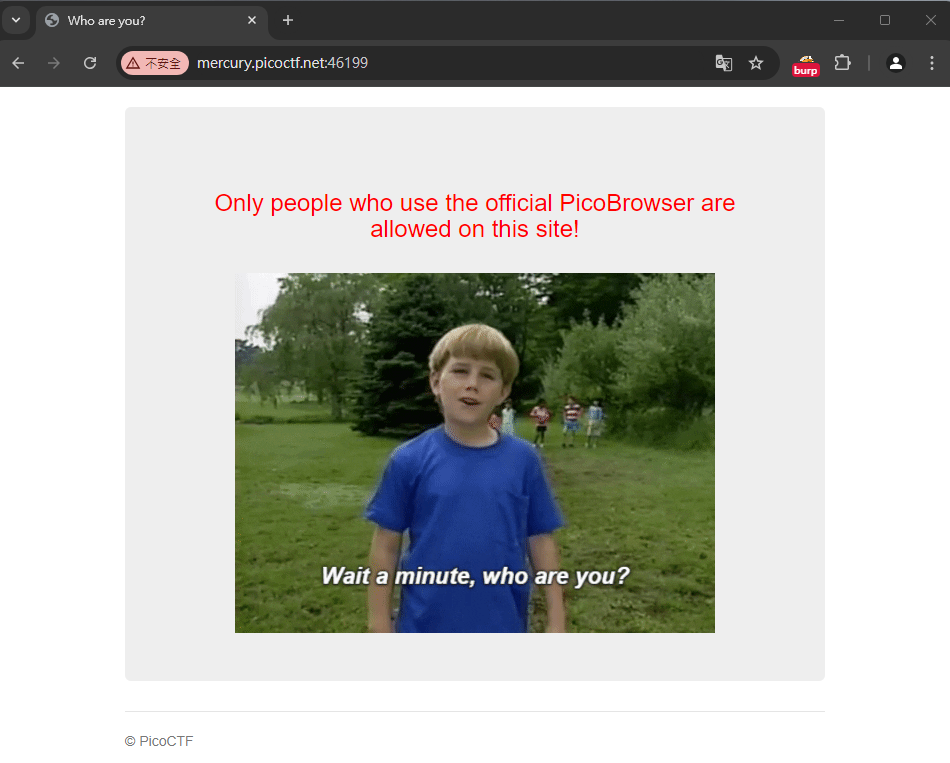
Task: Open the user profile icon
Action: pyautogui.click(x=895, y=63)
